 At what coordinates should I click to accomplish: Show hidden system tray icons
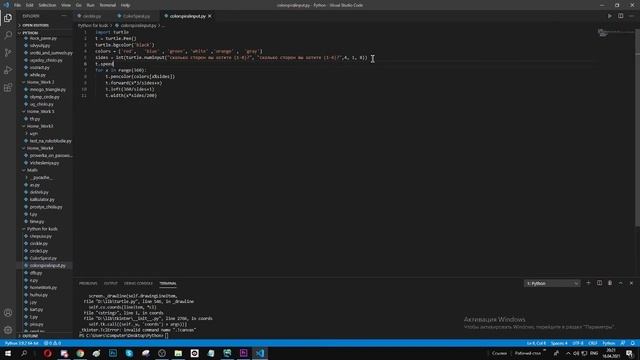coord(568,353)
